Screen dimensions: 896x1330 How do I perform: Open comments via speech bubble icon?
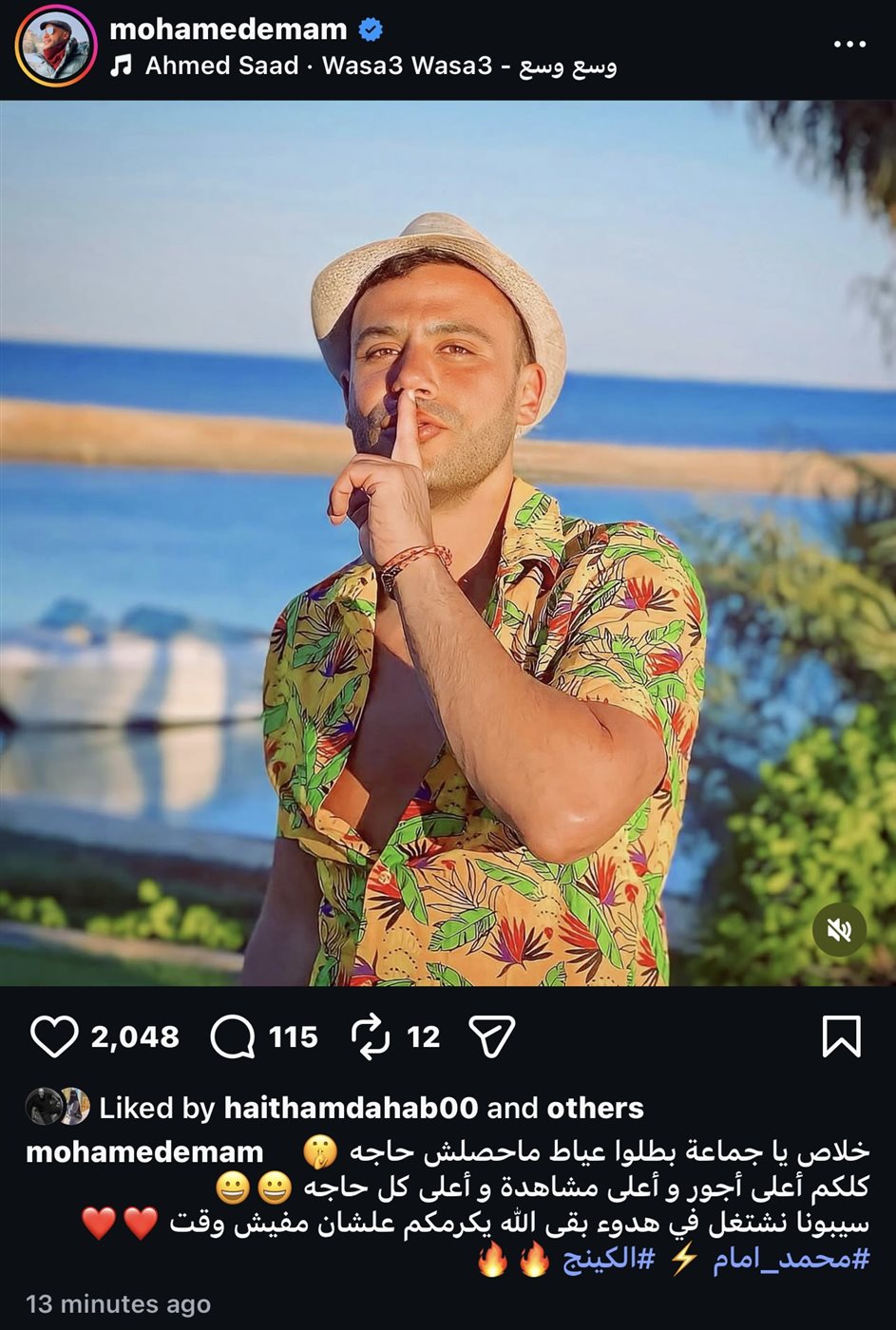point(232,1036)
